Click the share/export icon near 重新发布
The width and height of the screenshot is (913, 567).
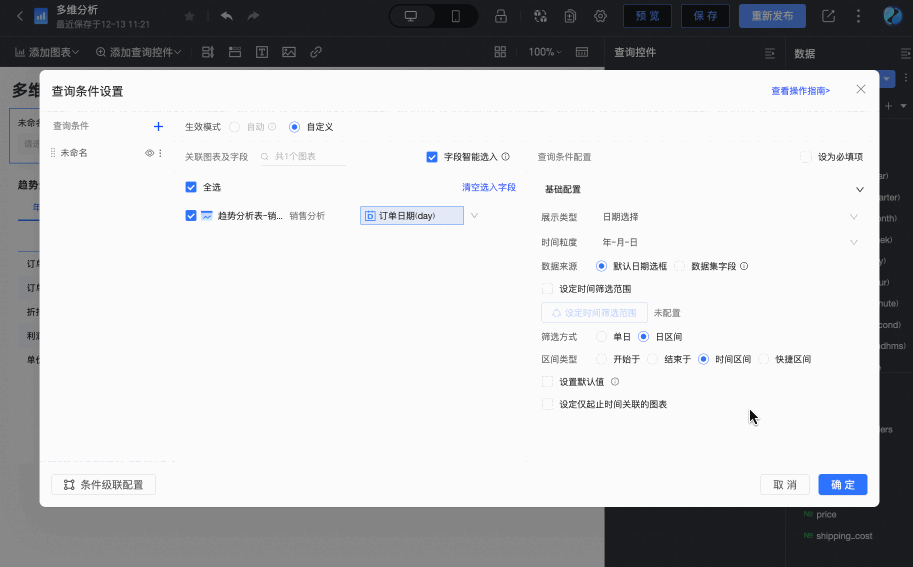pyautogui.click(x=828, y=16)
